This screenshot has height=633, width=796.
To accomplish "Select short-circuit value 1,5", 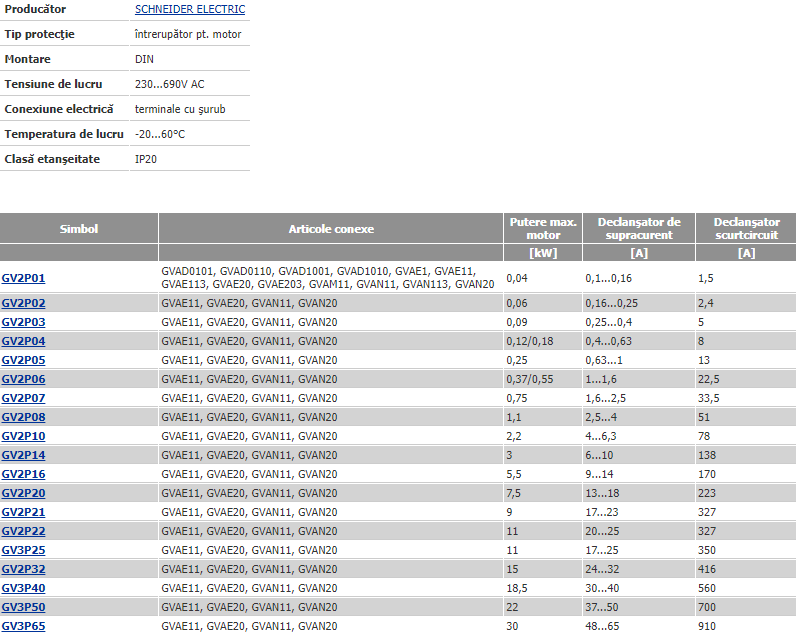I will pyautogui.click(x=706, y=278).
